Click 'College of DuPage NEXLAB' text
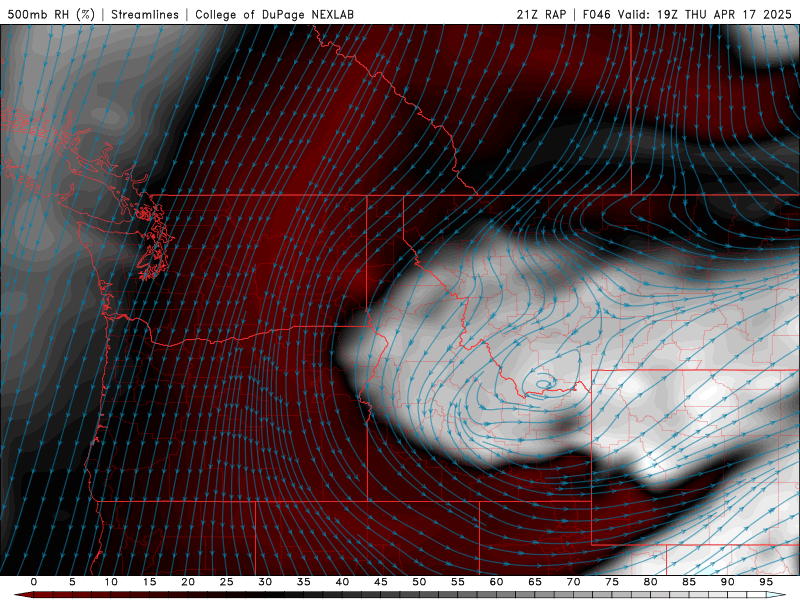 click(274, 14)
